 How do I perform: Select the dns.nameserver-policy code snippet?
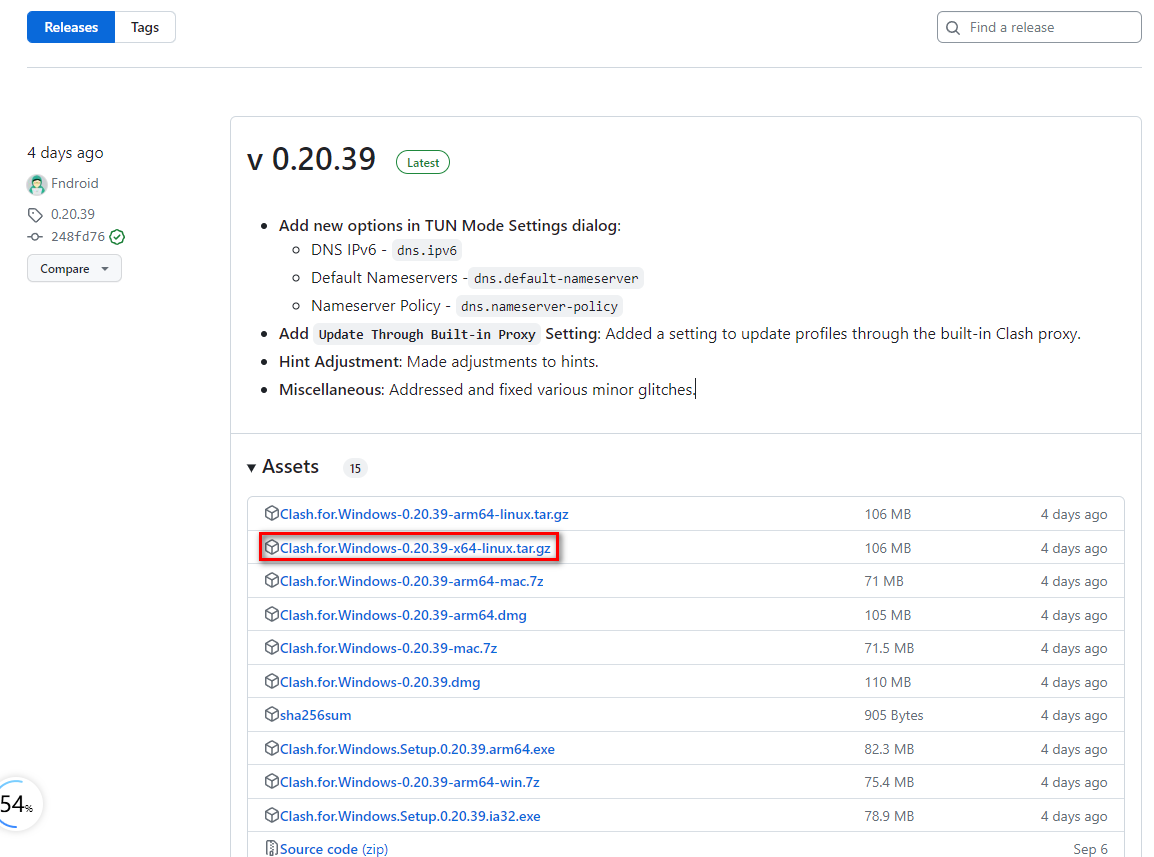(539, 306)
